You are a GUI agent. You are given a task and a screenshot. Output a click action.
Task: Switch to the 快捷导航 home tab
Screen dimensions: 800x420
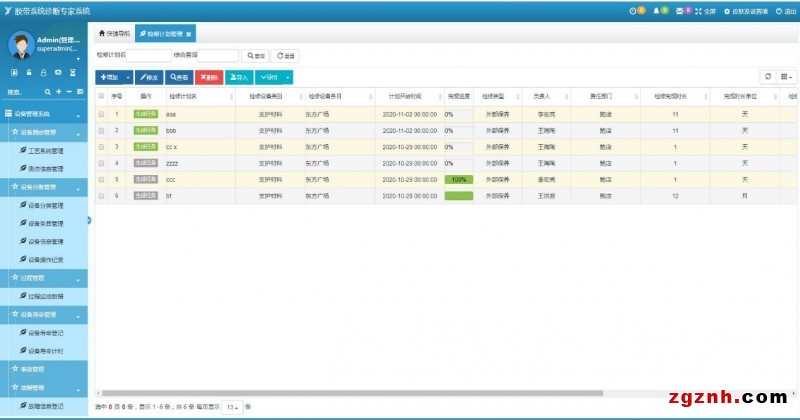click(115, 34)
